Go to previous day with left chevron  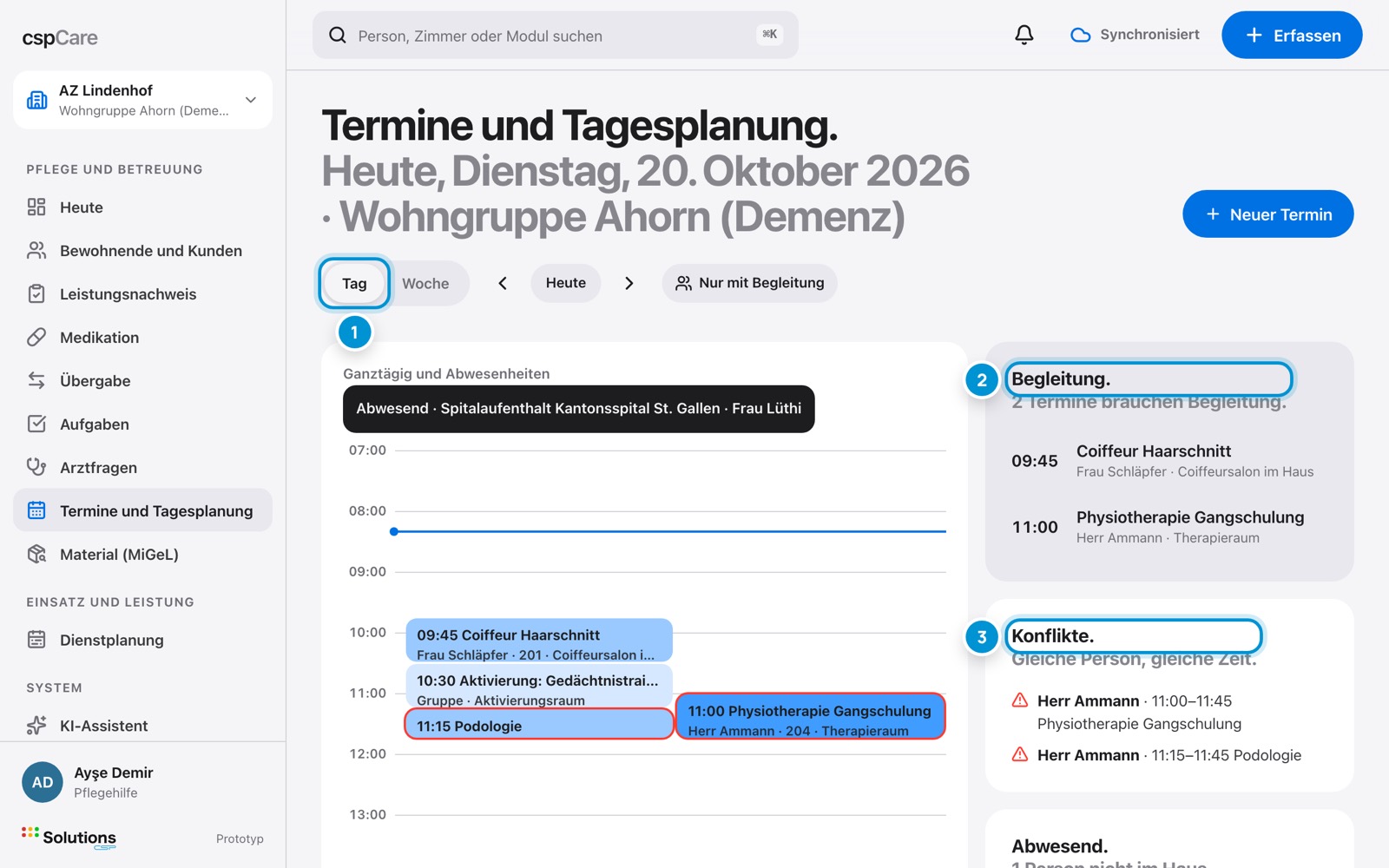(x=503, y=283)
